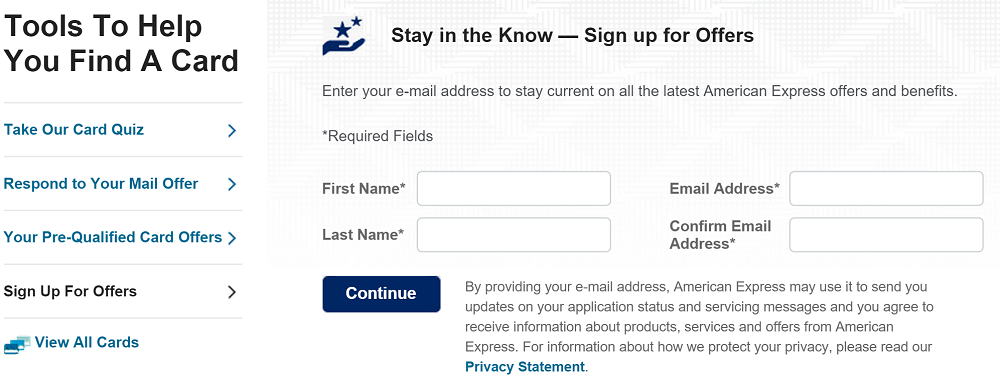Click the Confirm Email Address label text

[x=721, y=235]
